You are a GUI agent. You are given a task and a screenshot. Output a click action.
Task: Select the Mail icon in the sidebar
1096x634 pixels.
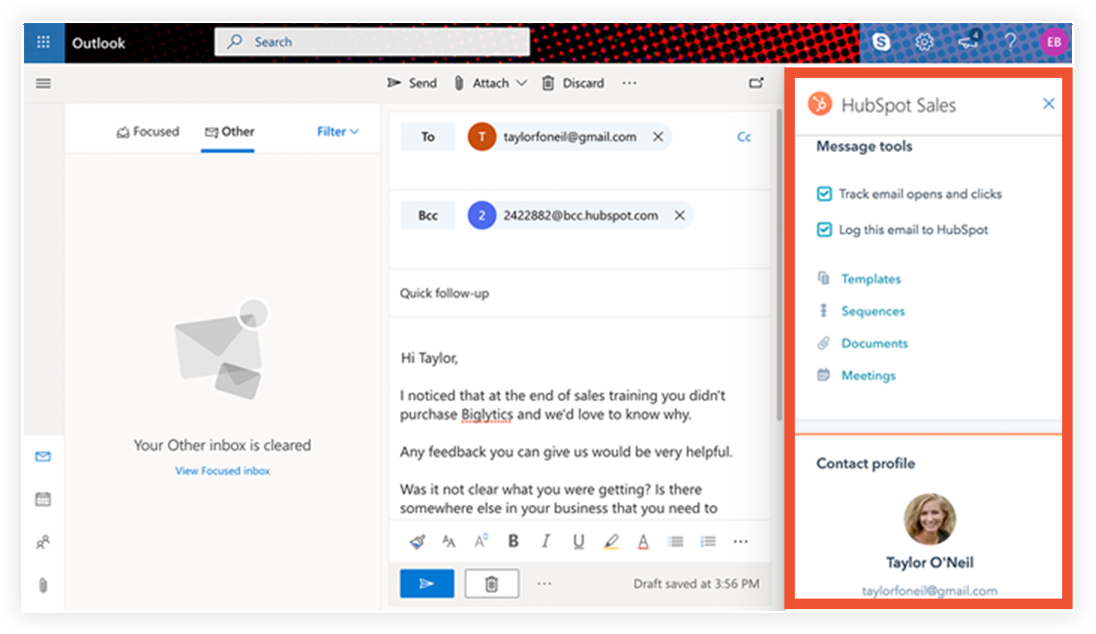(x=43, y=457)
